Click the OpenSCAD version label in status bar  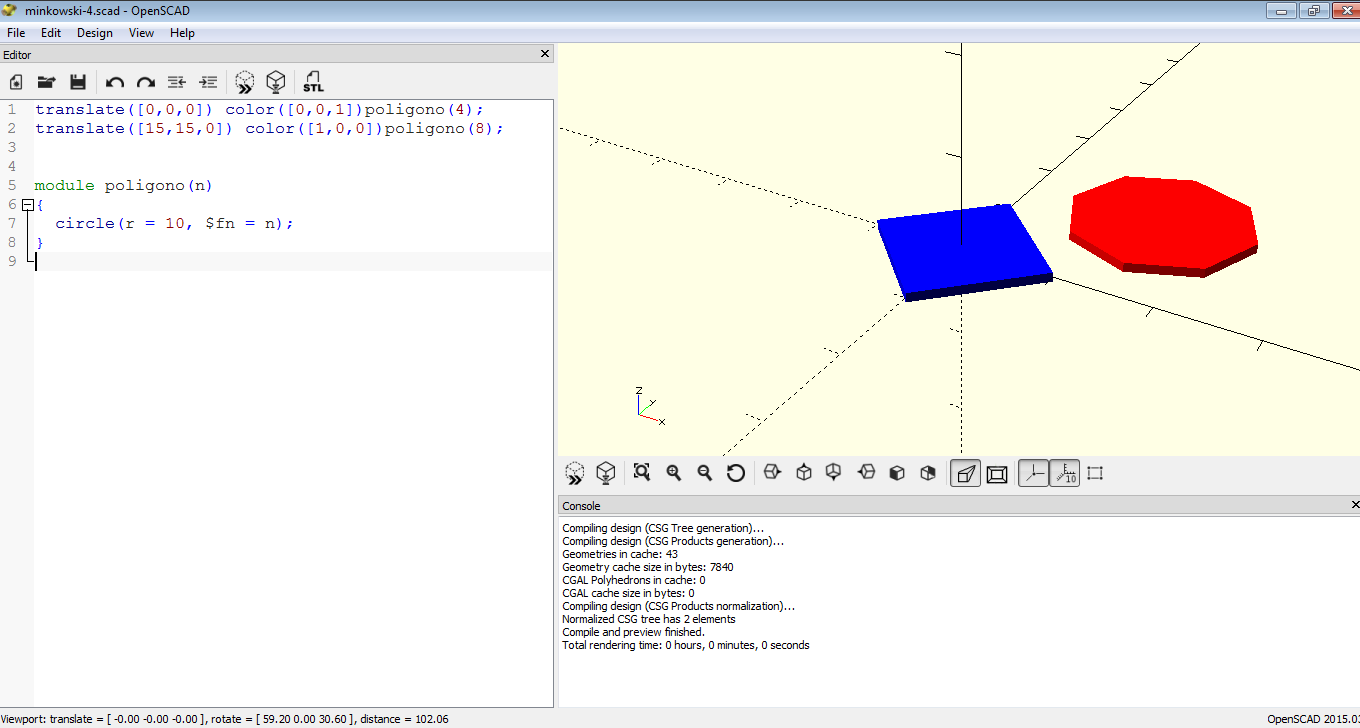1313,719
